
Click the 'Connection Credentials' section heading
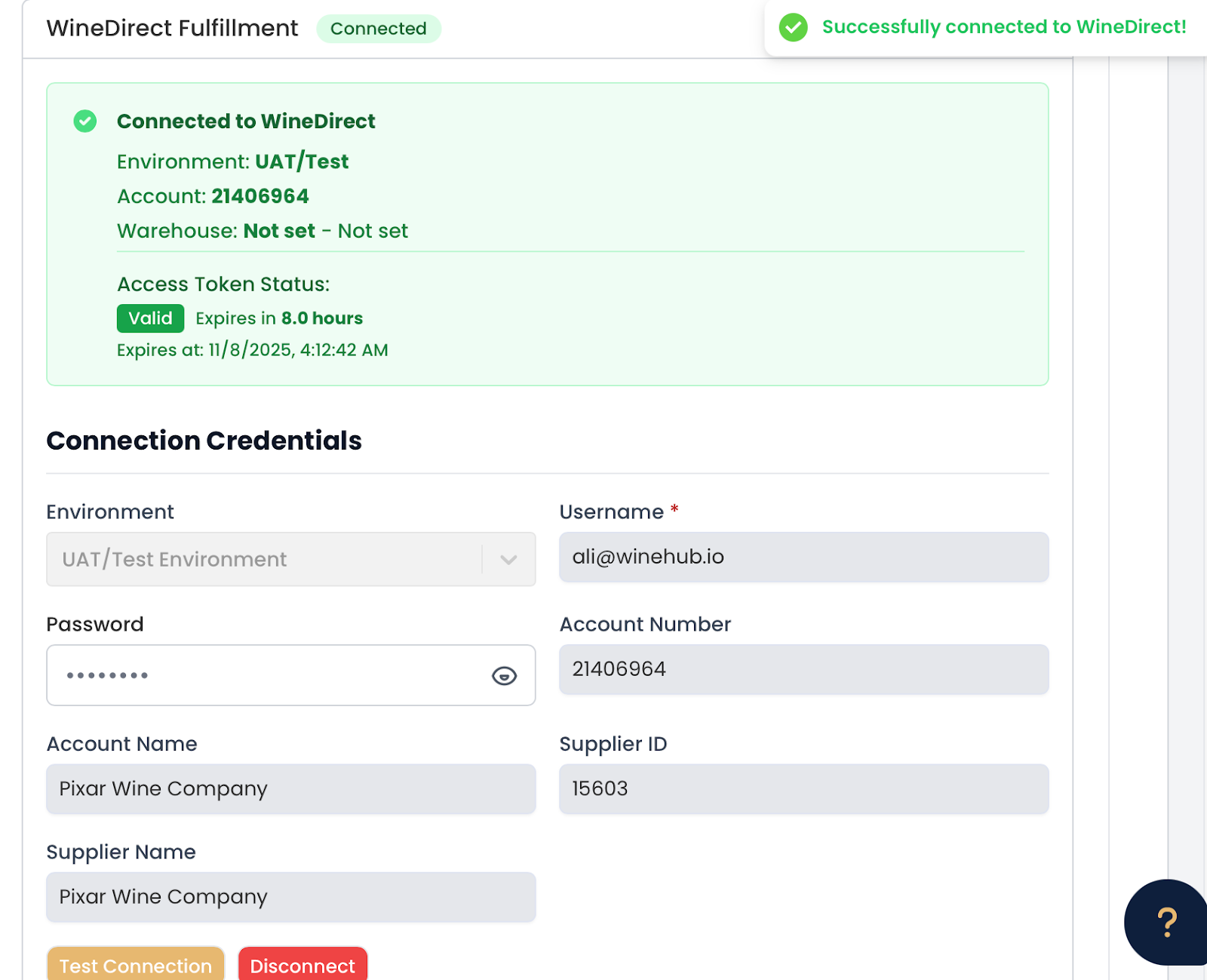pyautogui.click(x=204, y=441)
